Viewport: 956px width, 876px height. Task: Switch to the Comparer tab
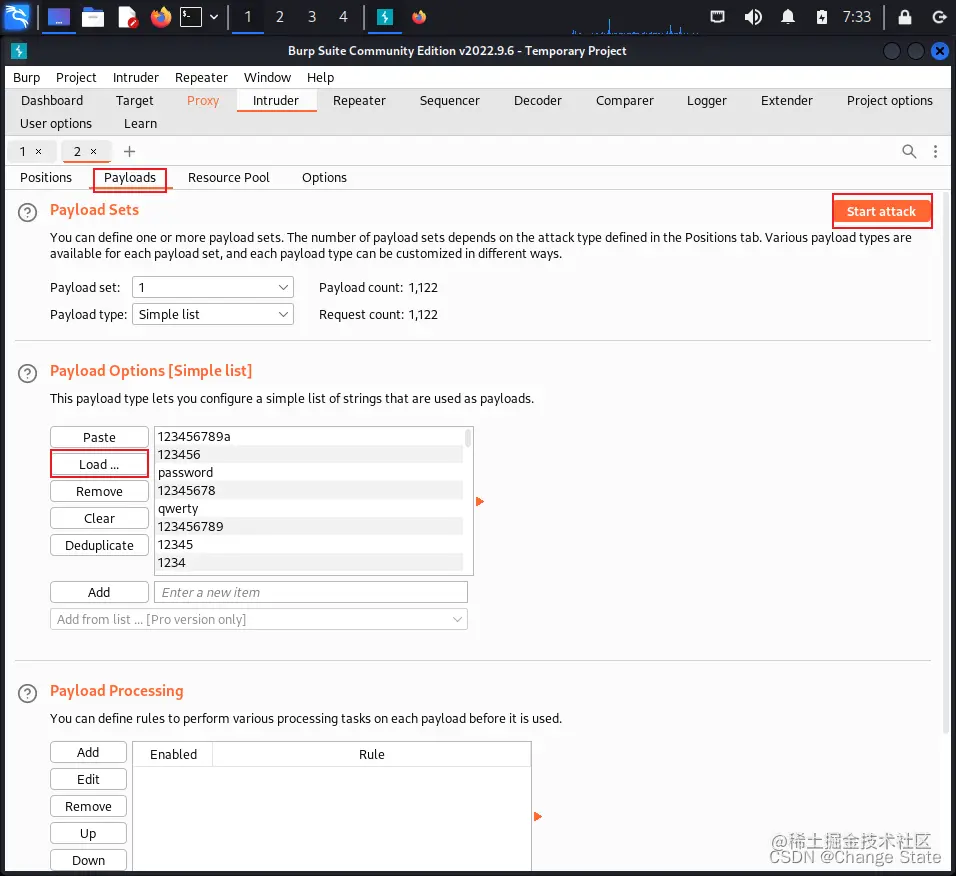(624, 101)
